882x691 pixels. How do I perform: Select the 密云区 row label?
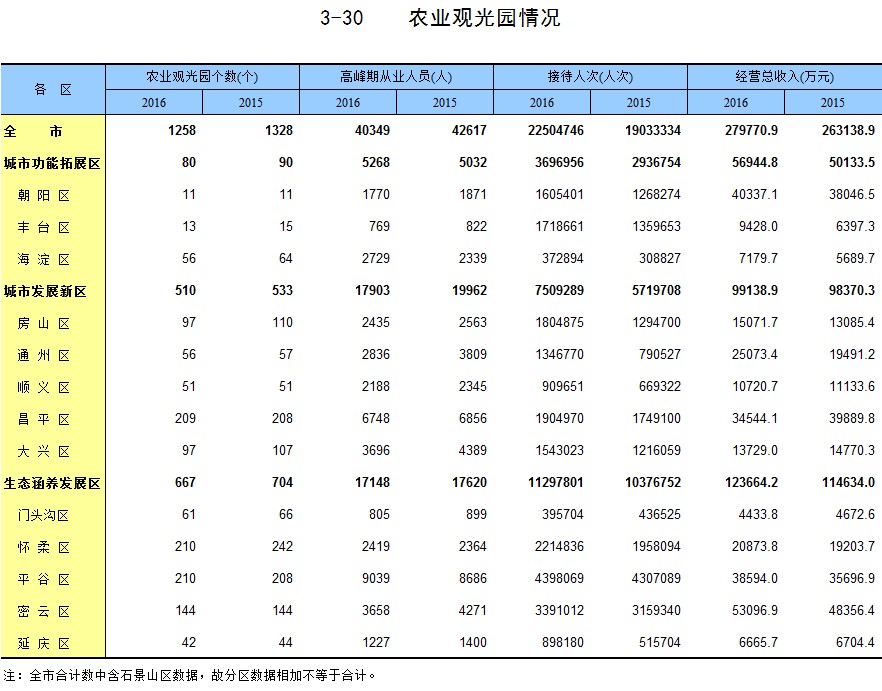[44, 612]
